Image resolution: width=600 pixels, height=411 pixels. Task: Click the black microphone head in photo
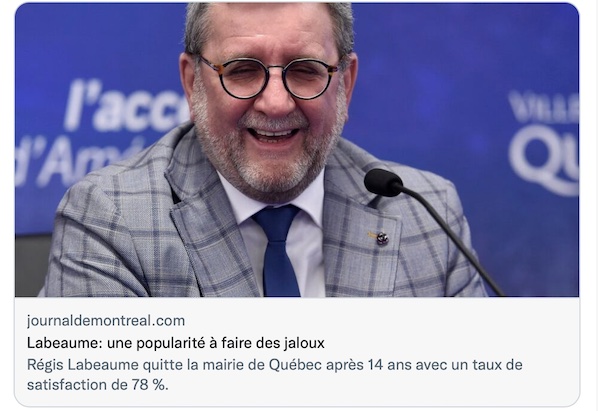click(x=383, y=183)
